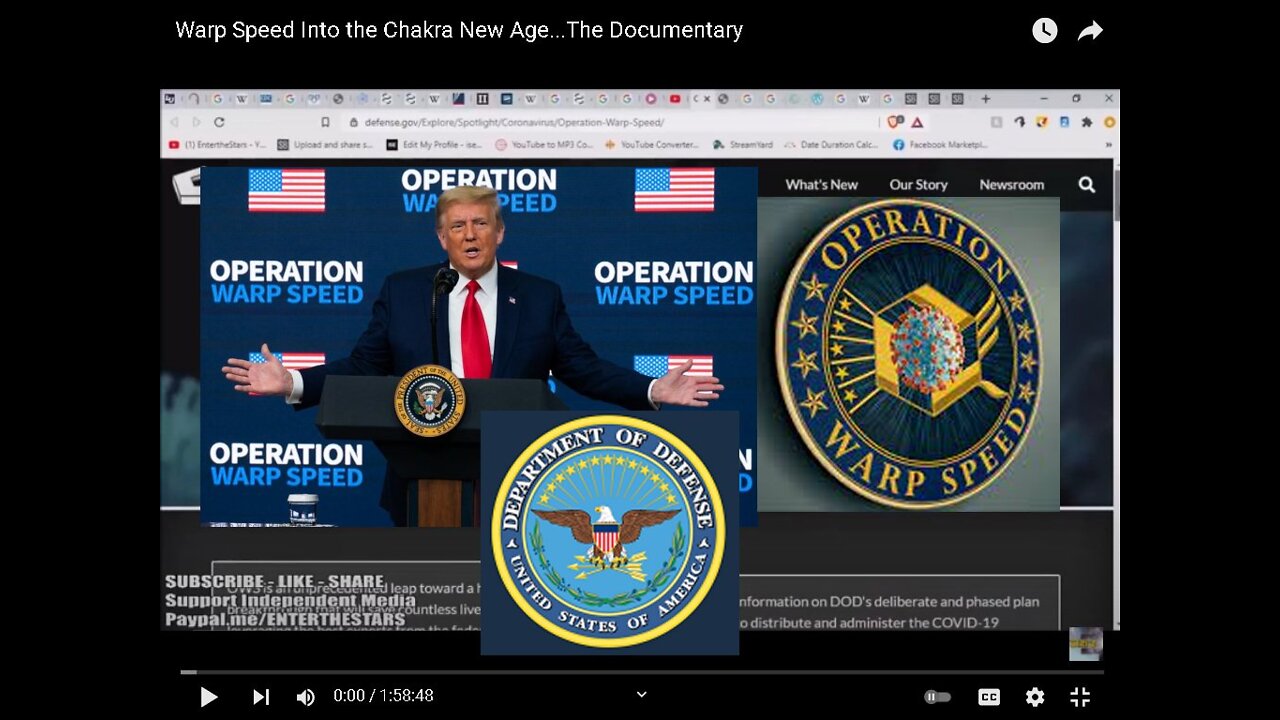Open Our Story in defense.gov menu
This screenshot has width=1280, height=720.
918,184
